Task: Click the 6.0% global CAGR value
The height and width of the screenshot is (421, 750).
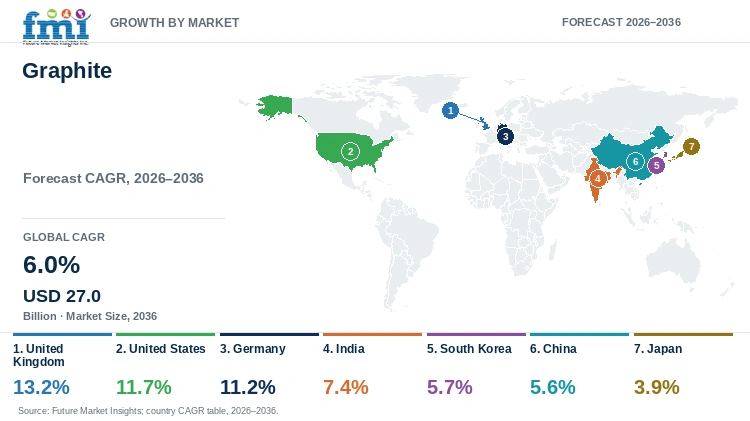Action: click(x=52, y=265)
